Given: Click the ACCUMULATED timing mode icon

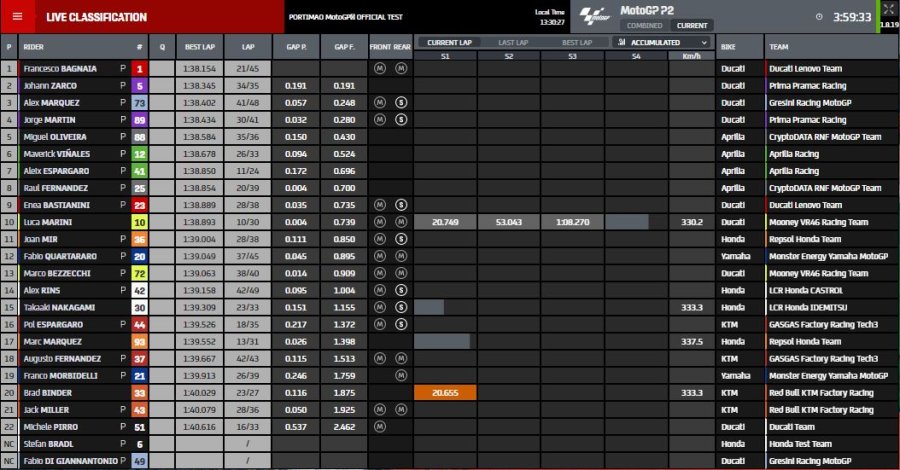Looking at the screenshot, I should (622, 42).
